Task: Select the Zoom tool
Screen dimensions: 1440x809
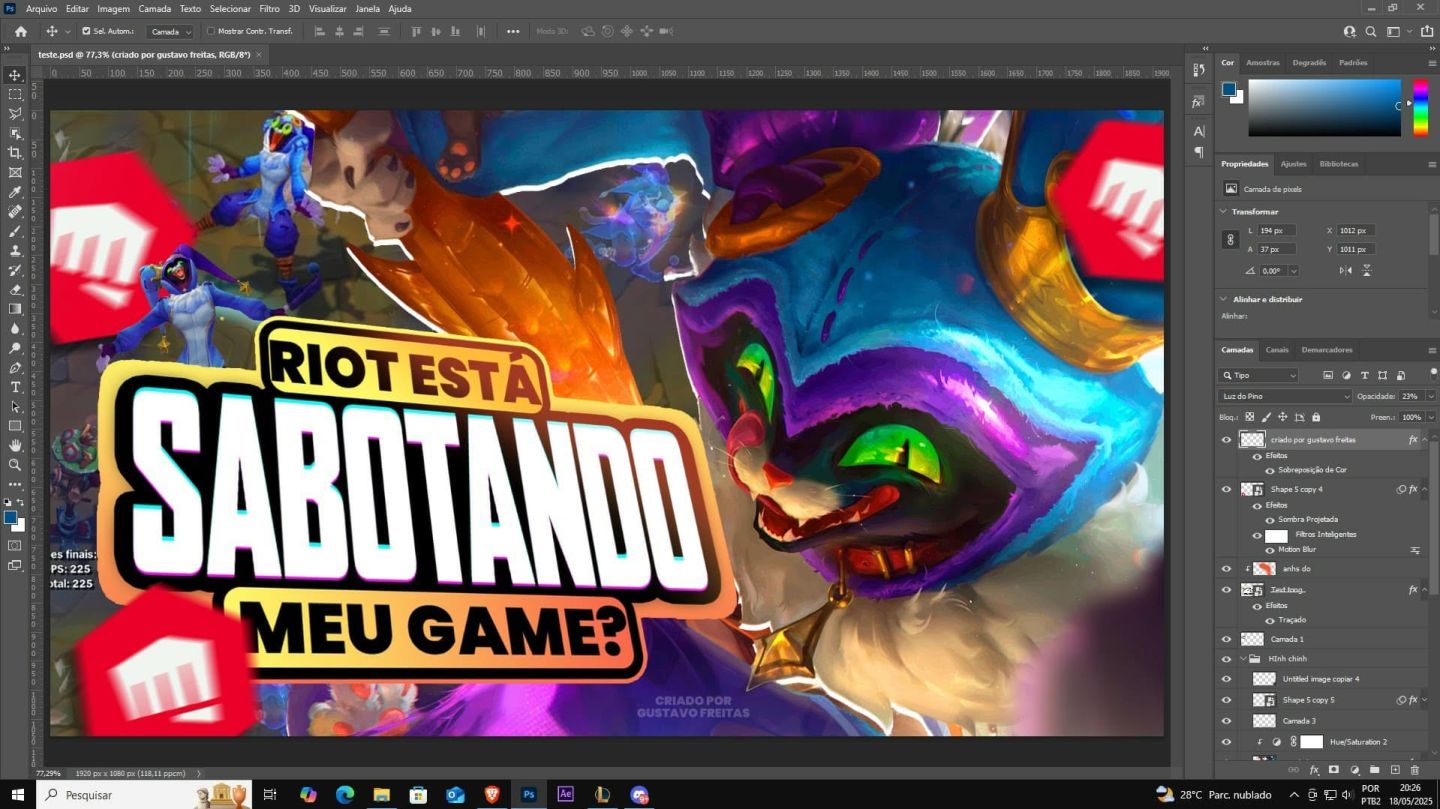Action: click(x=15, y=465)
